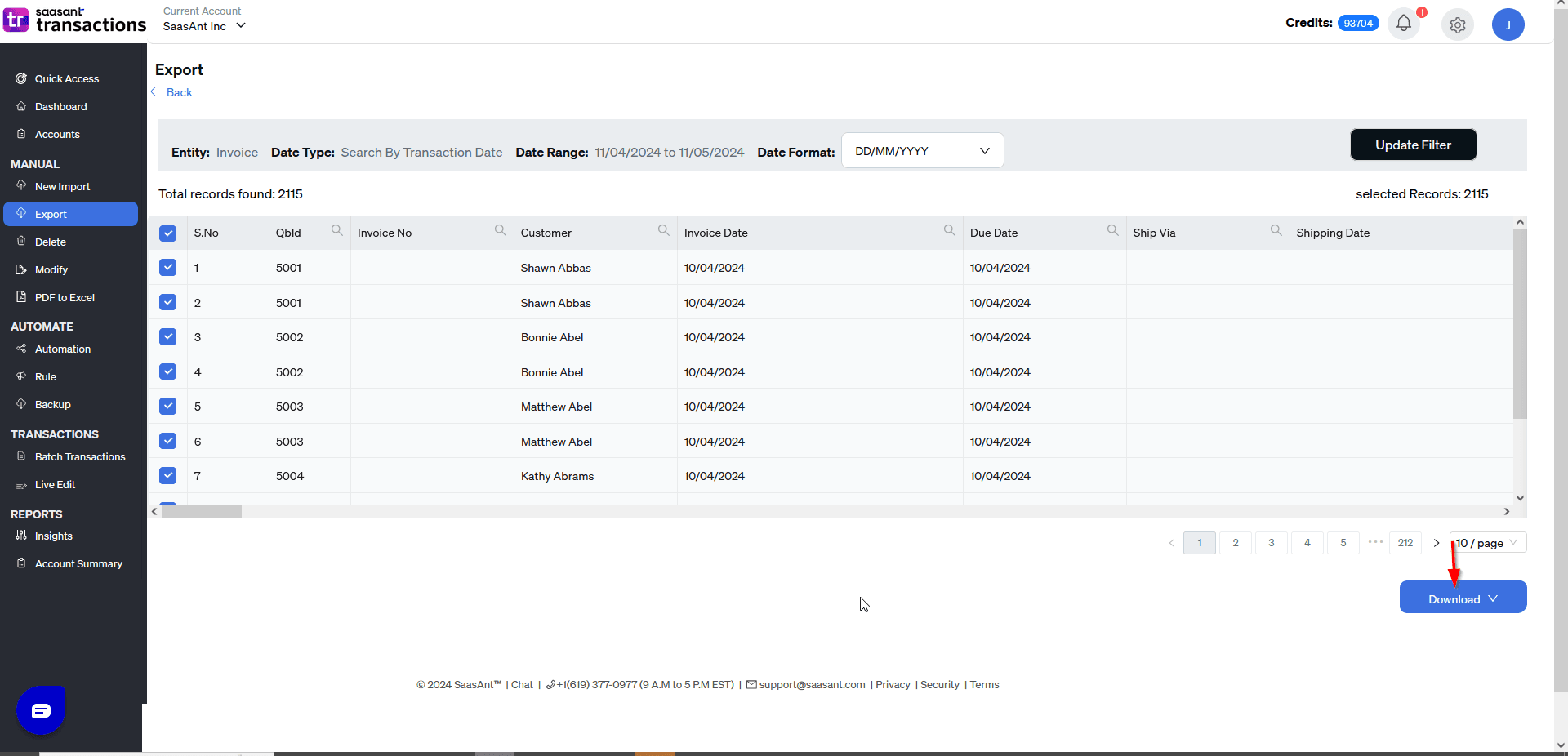Click the Update Filter button
Viewport: 1568px width, 756px height.
(x=1414, y=145)
